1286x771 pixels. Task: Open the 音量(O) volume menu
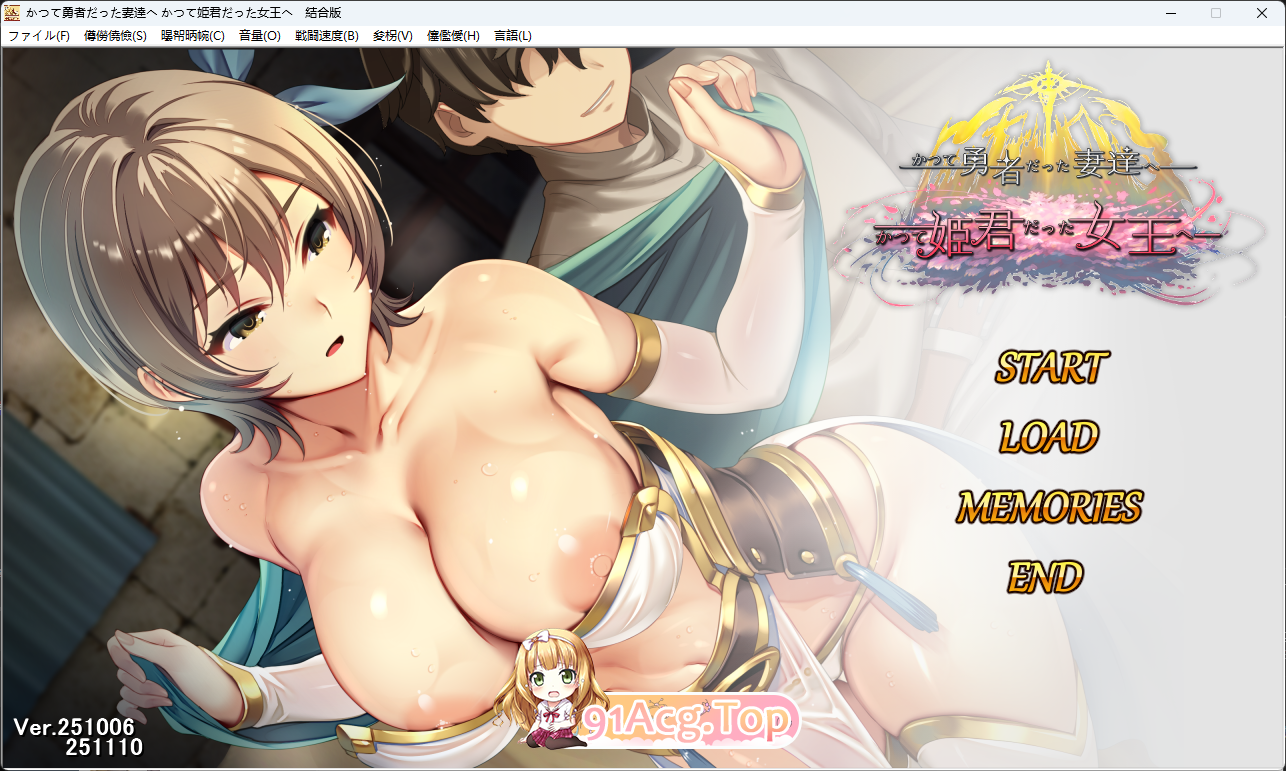(259, 36)
